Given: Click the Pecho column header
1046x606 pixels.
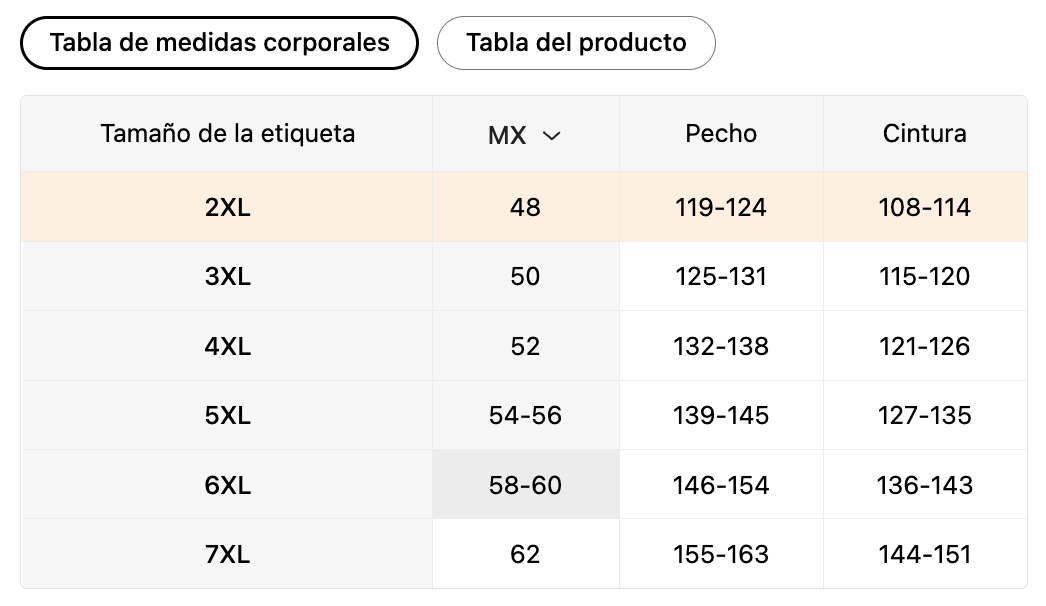Looking at the screenshot, I should (x=721, y=133).
